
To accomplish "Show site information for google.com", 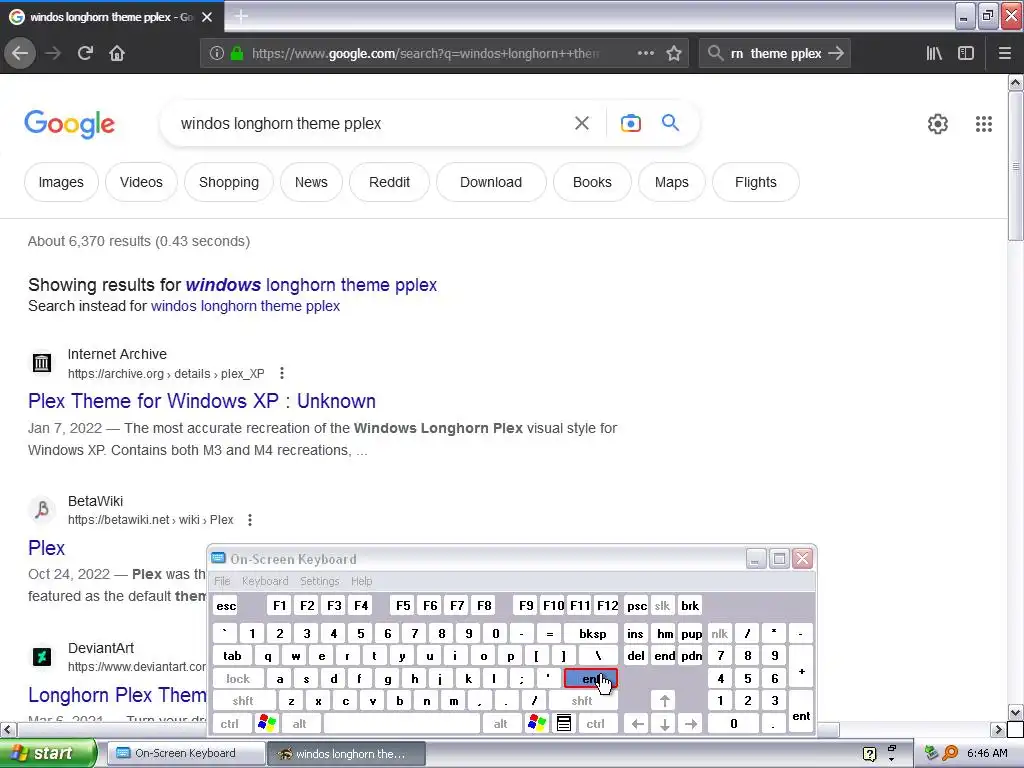I will (x=216, y=54).
